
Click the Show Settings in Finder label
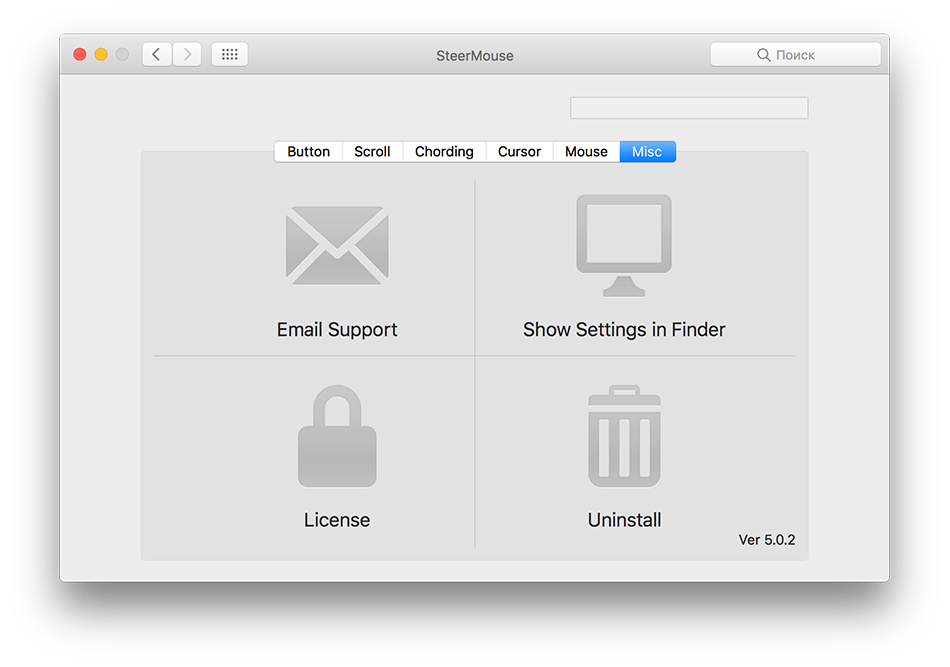624,330
